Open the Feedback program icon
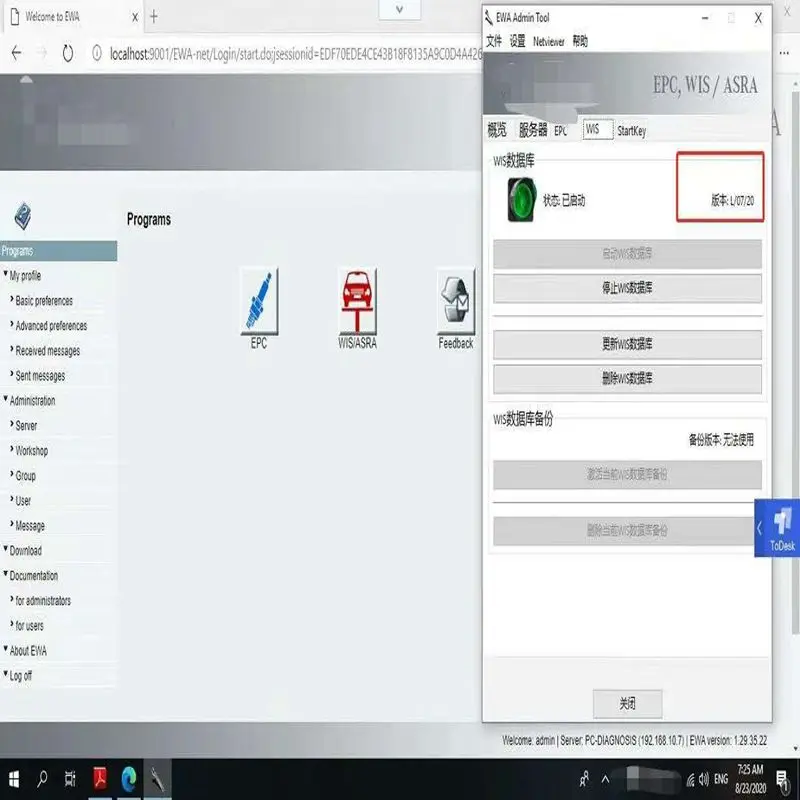 (x=456, y=302)
